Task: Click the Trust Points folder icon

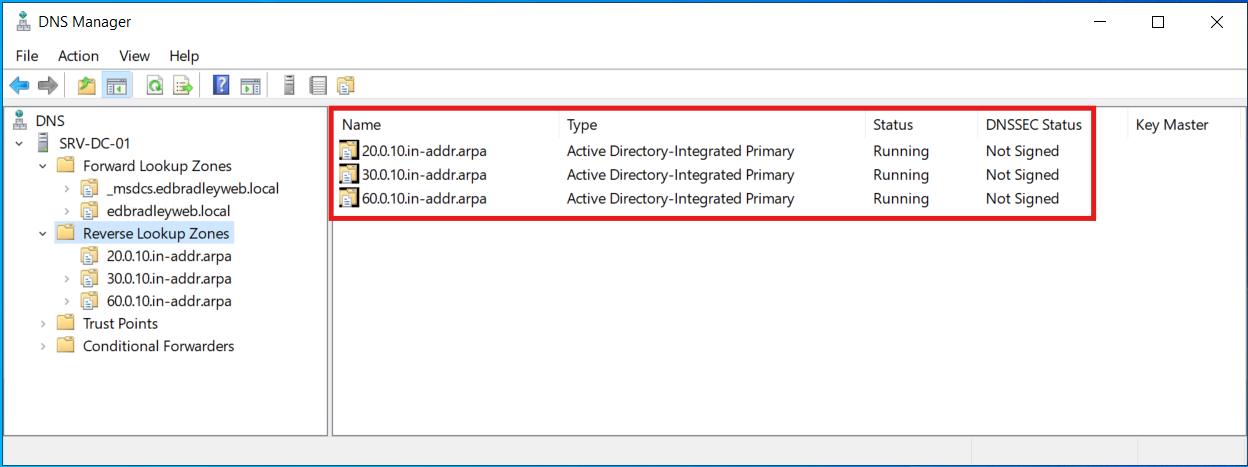Action: pos(66,323)
